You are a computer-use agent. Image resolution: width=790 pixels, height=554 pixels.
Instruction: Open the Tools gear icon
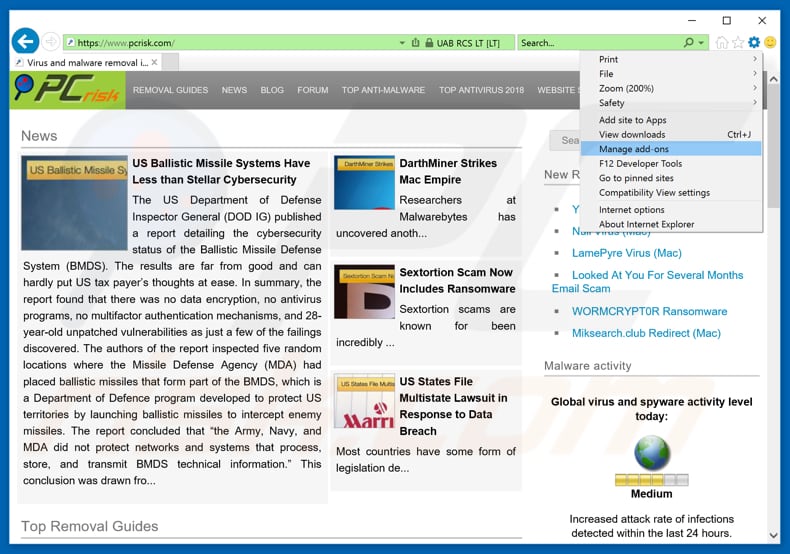(754, 42)
